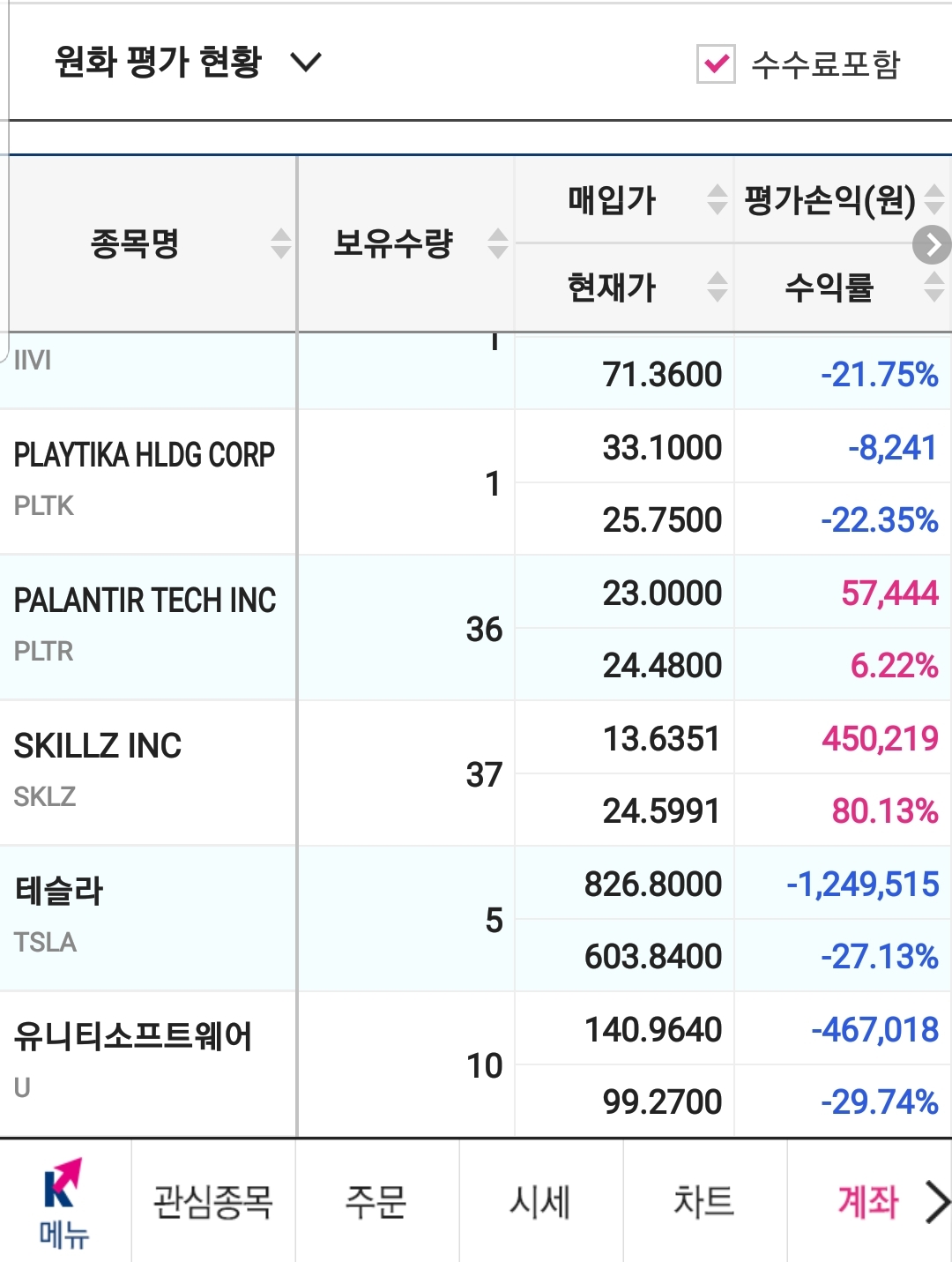952x1262 pixels.
Task: Sort by 수익률 column arrows
Action: pos(934,287)
